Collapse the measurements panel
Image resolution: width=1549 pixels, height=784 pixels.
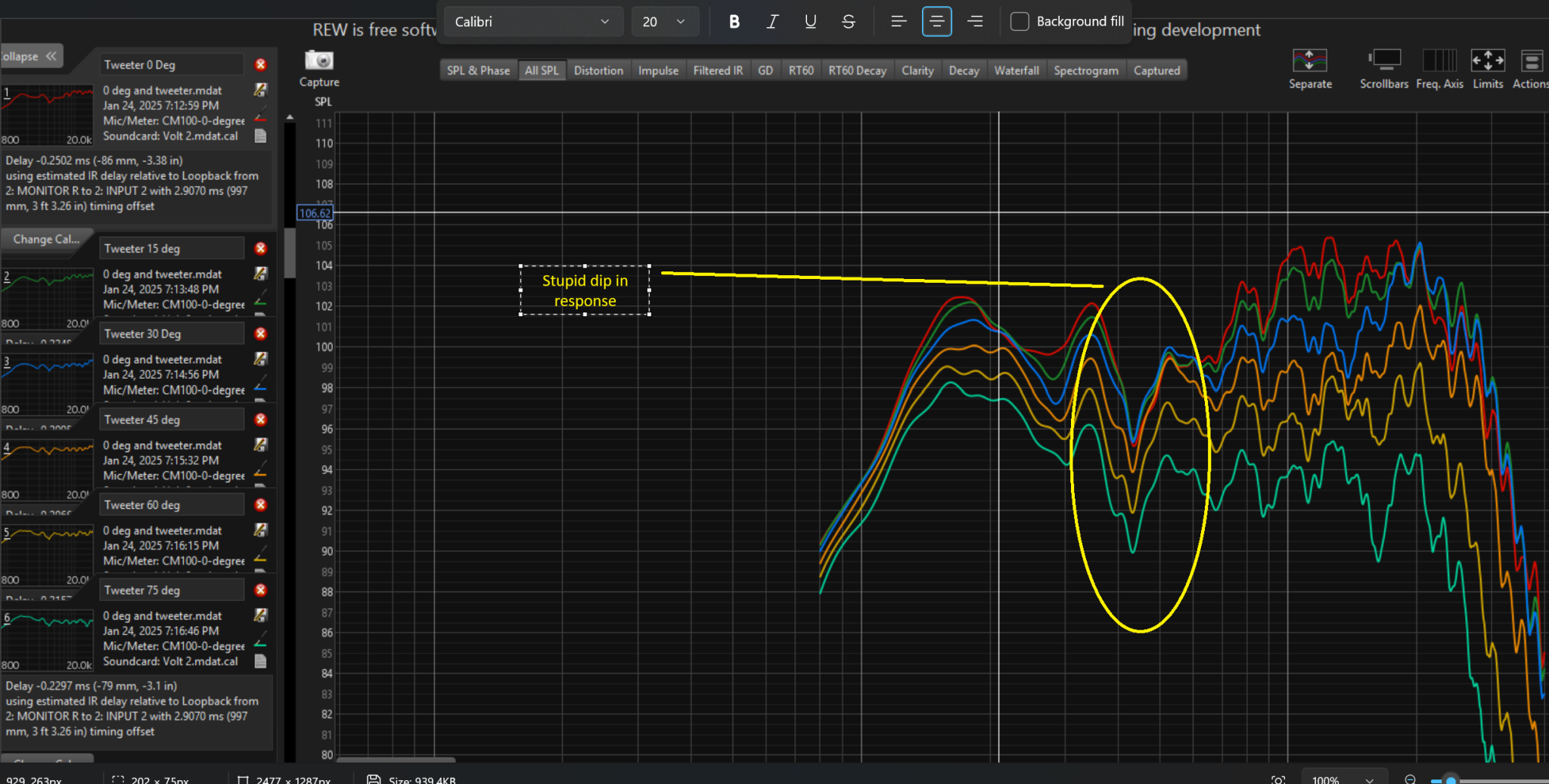click(x=30, y=56)
